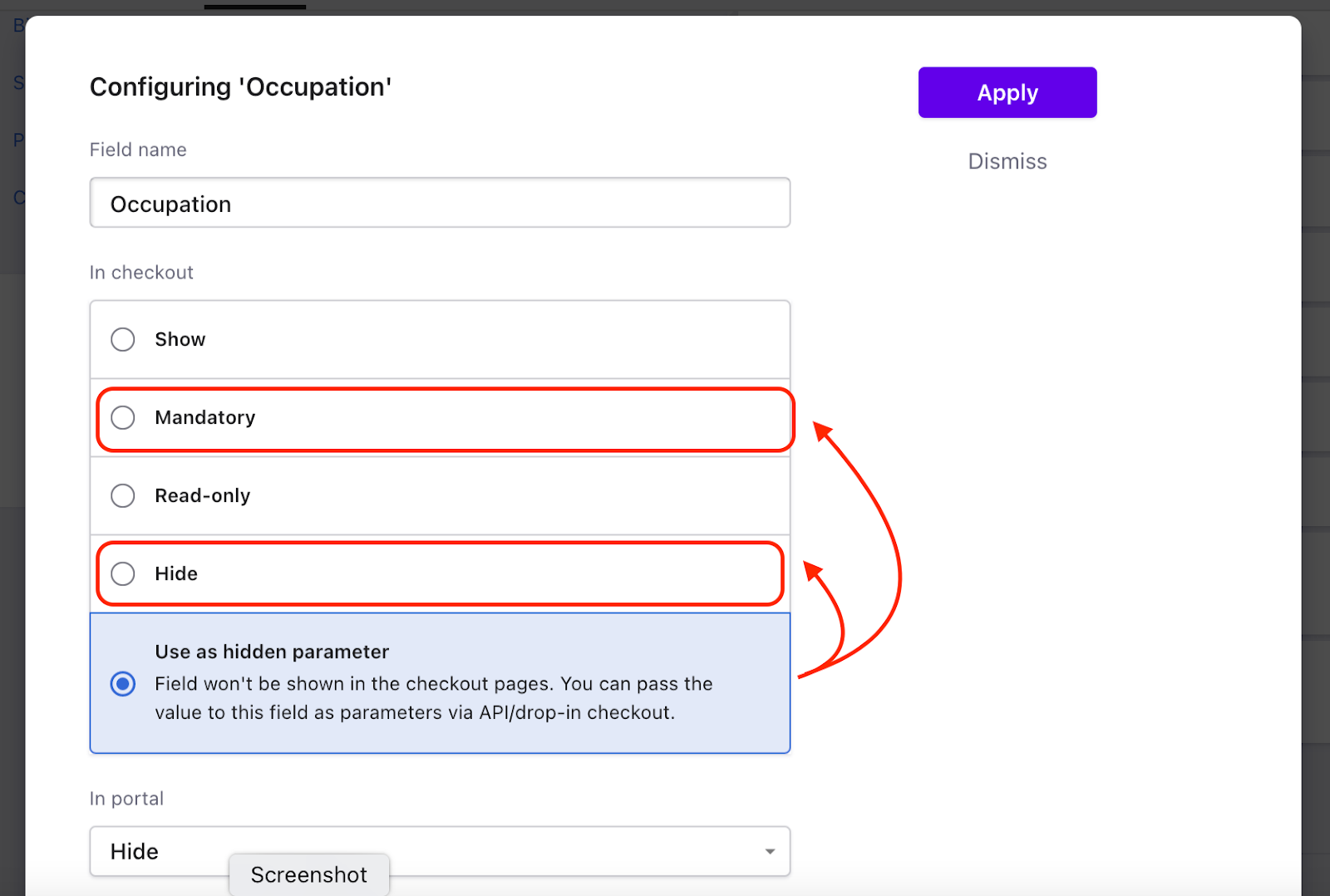Screen dimensions: 1330x896
Task: Dismiss the Occupation configuration dialog
Action: (1007, 161)
